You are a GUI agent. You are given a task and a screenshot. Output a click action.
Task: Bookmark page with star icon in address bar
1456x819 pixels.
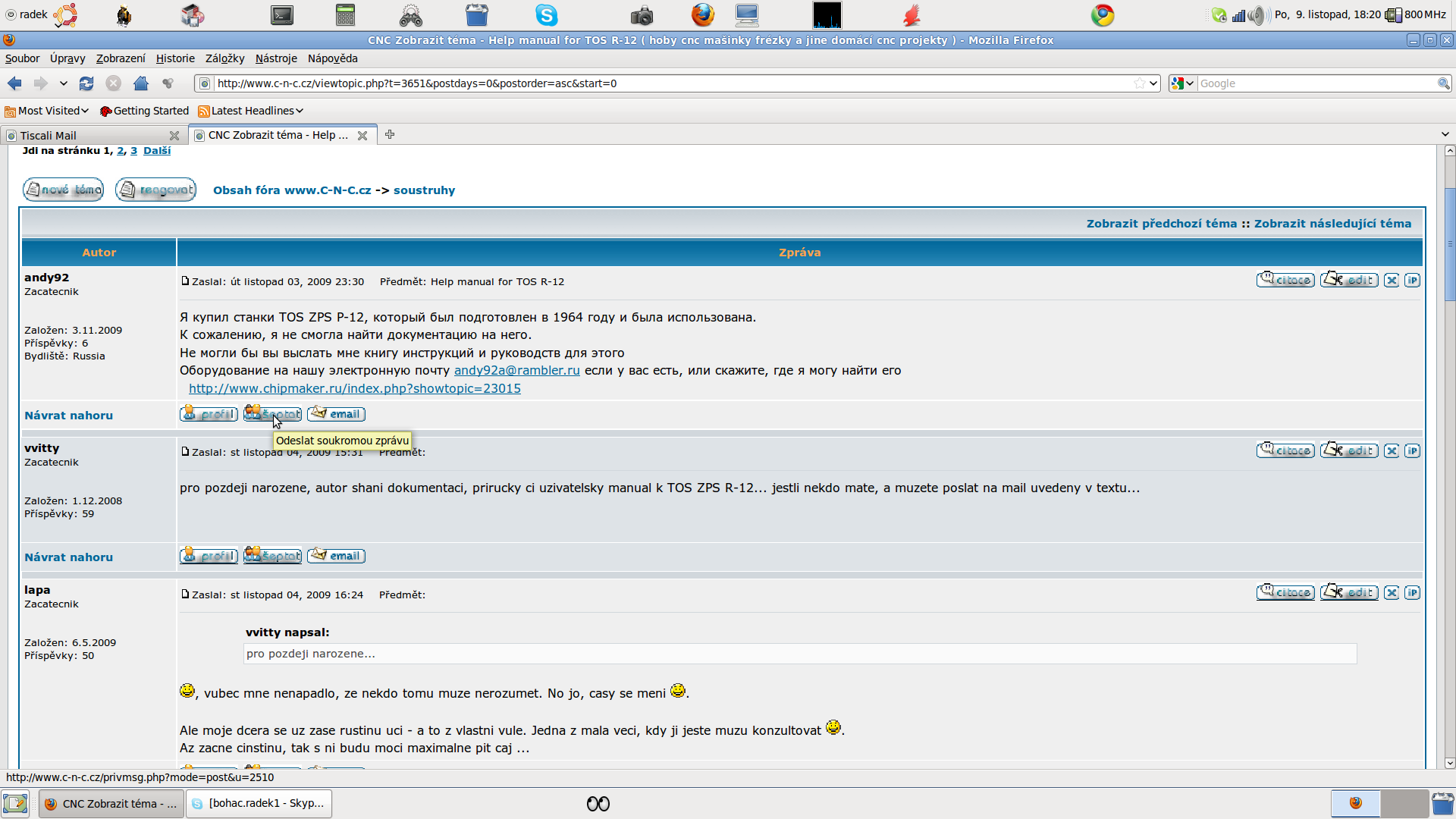coord(1139,83)
